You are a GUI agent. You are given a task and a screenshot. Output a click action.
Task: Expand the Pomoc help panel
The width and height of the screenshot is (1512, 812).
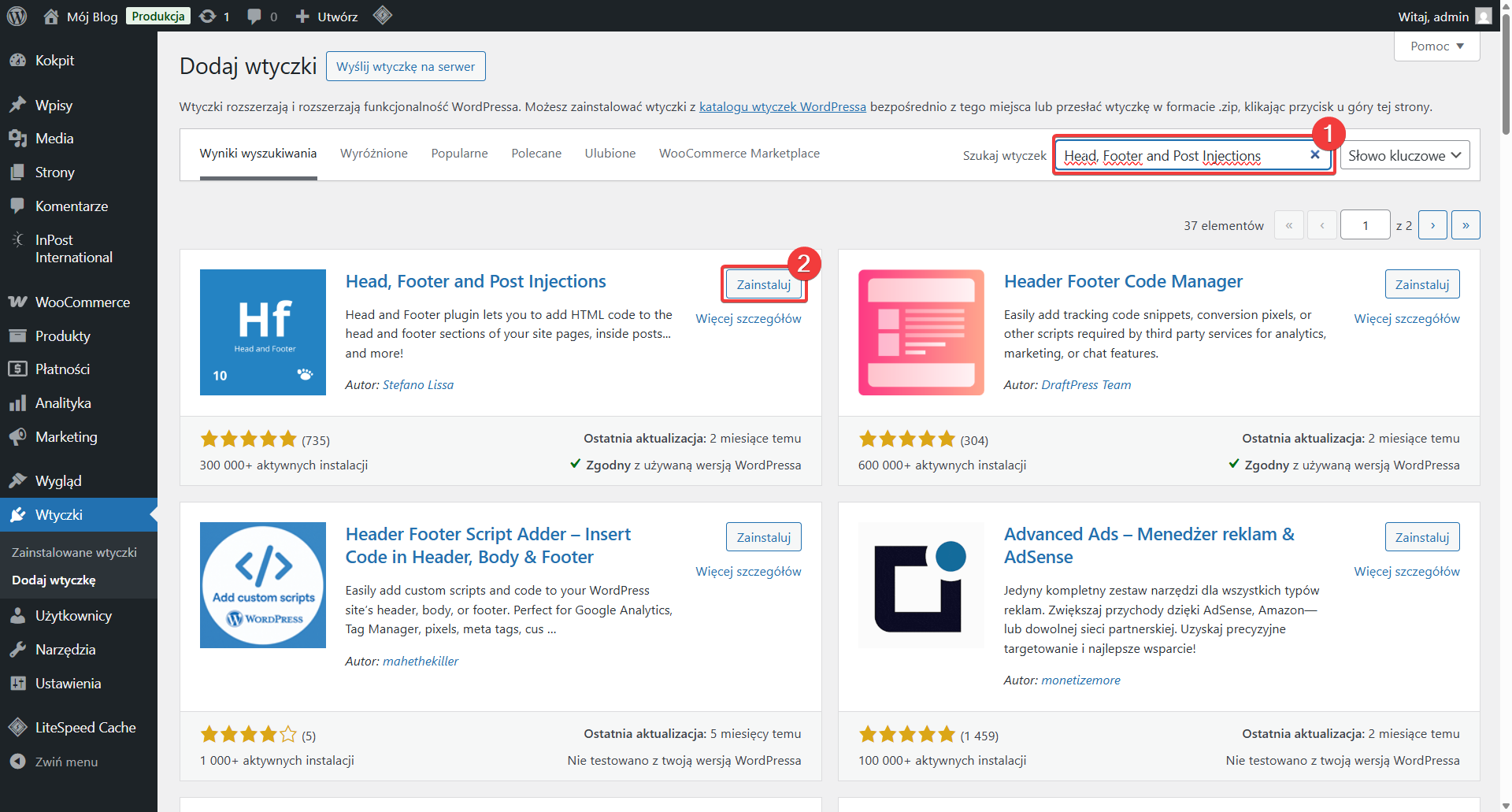pyautogui.click(x=1436, y=46)
